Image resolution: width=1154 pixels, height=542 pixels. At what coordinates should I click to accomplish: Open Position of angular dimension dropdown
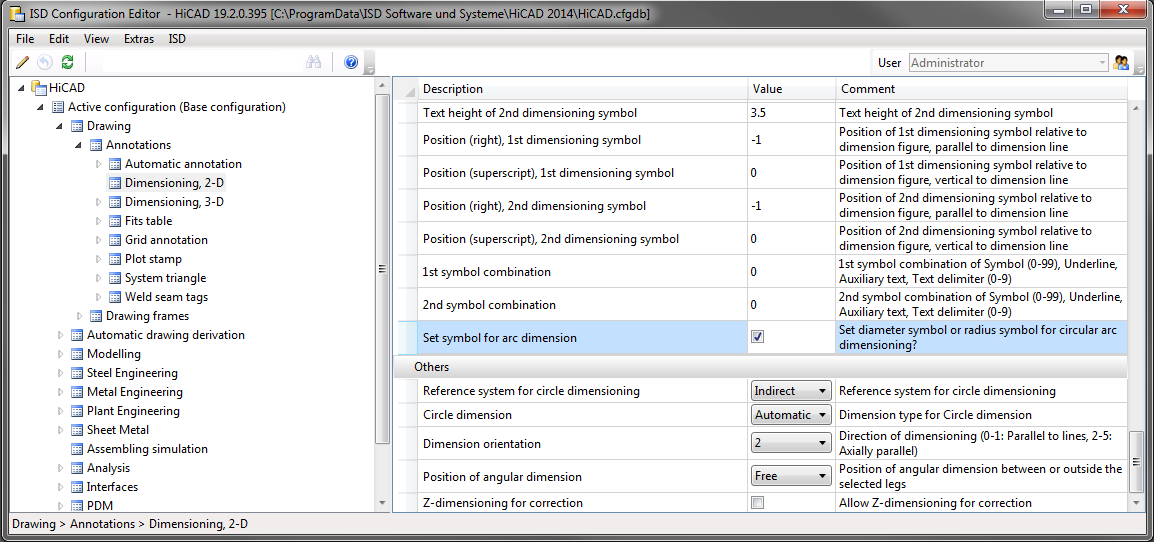(x=791, y=477)
